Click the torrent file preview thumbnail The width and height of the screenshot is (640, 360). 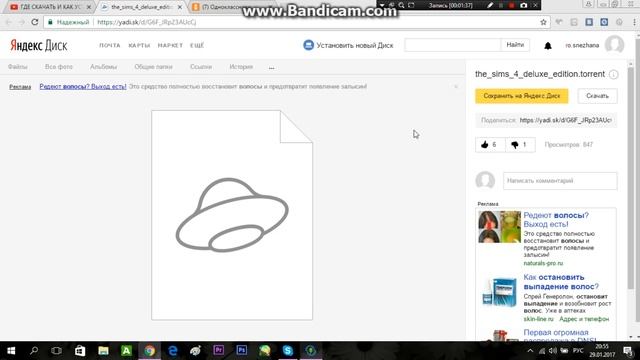(232, 215)
